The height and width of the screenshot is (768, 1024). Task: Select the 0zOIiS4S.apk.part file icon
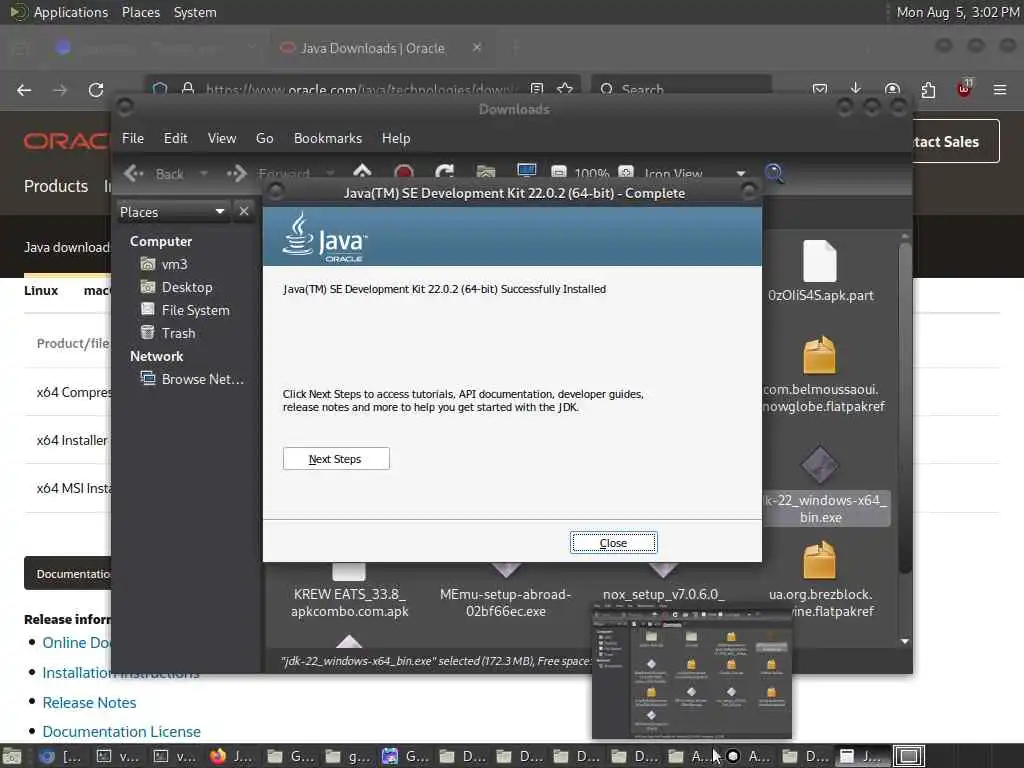click(820, 261)
